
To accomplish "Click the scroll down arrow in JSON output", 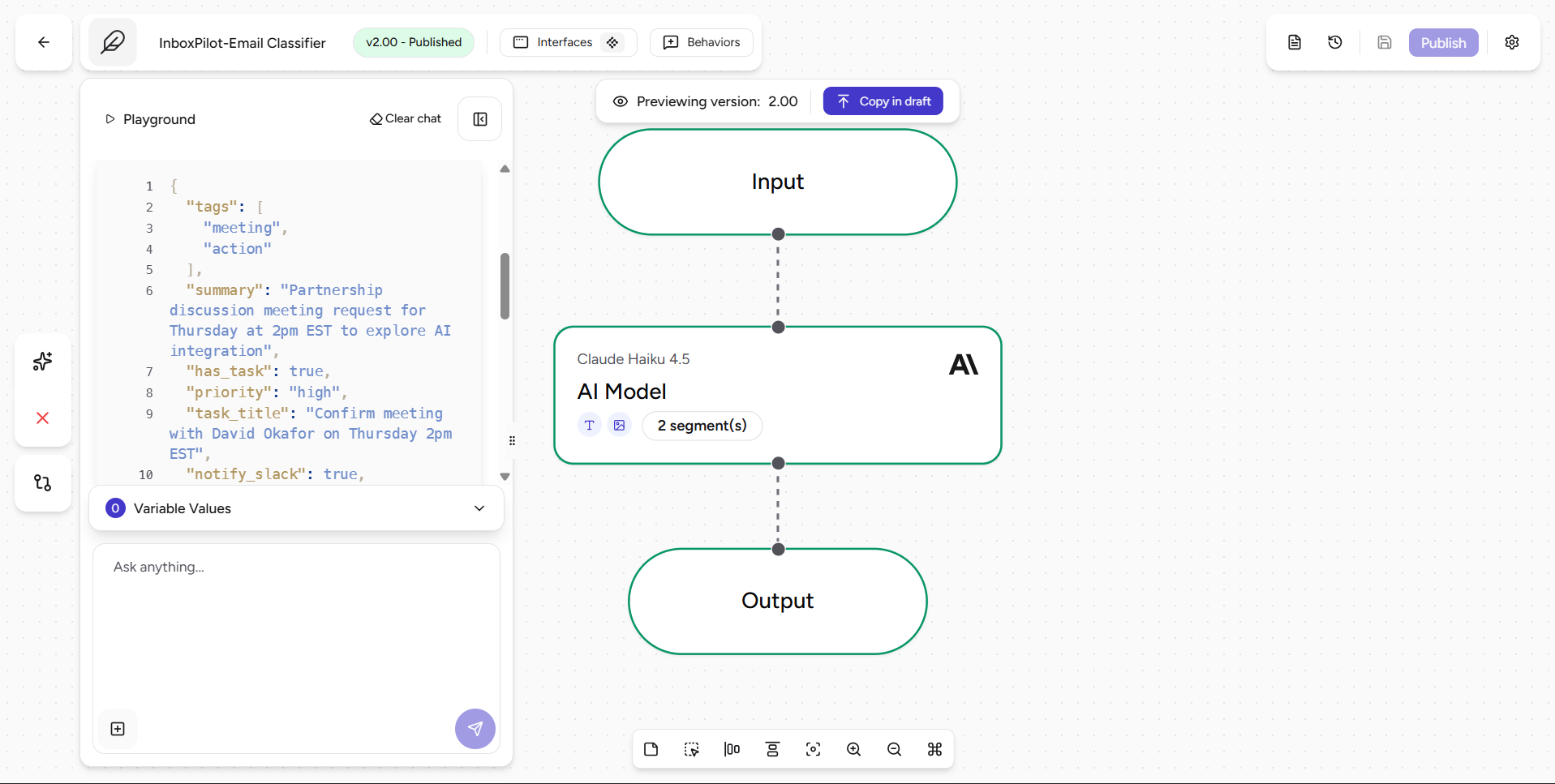I will [505, 477].
